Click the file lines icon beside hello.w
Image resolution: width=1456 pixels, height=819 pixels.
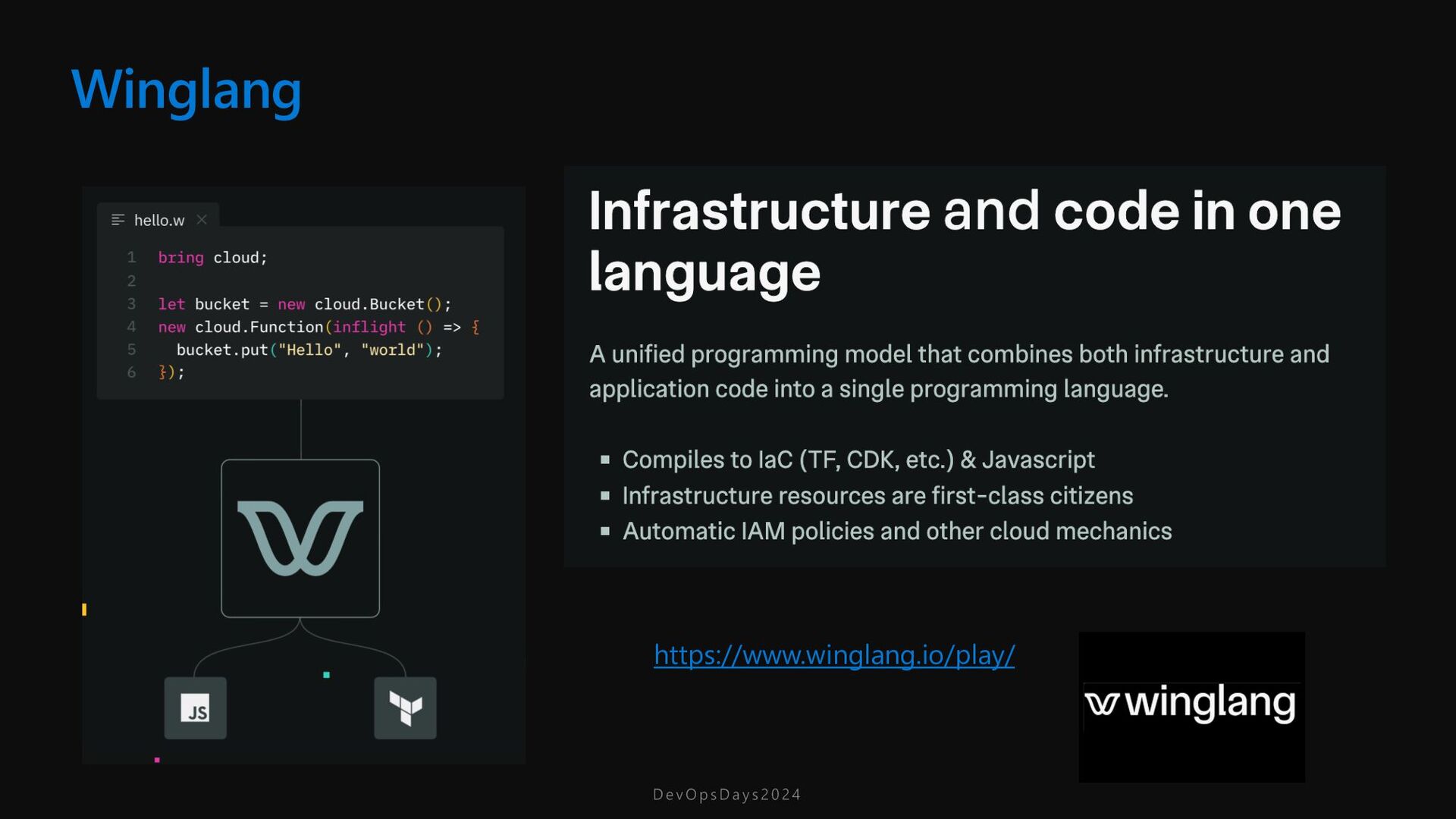118,220
